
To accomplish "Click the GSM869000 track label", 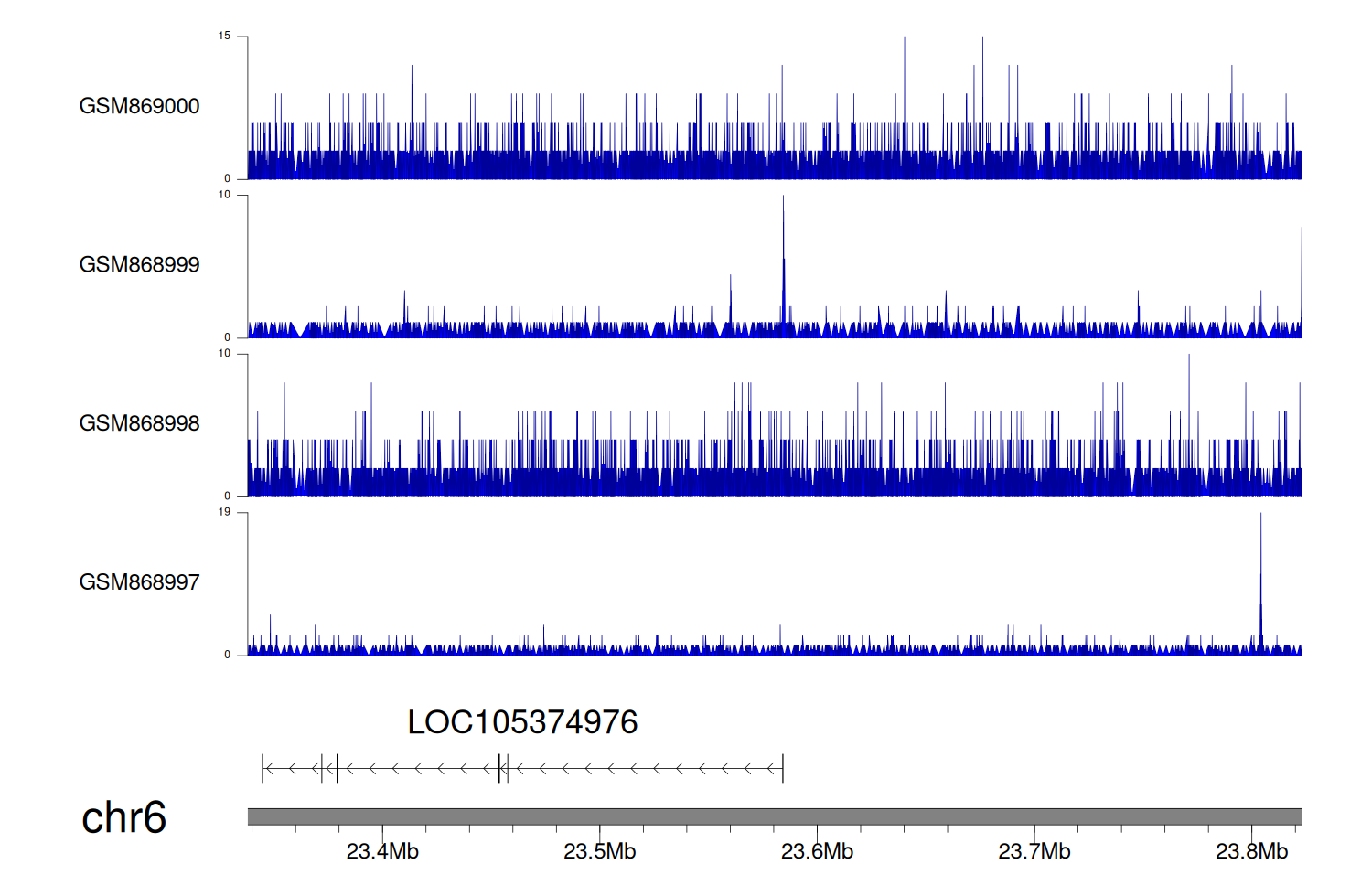I will (x=139, y=106).
